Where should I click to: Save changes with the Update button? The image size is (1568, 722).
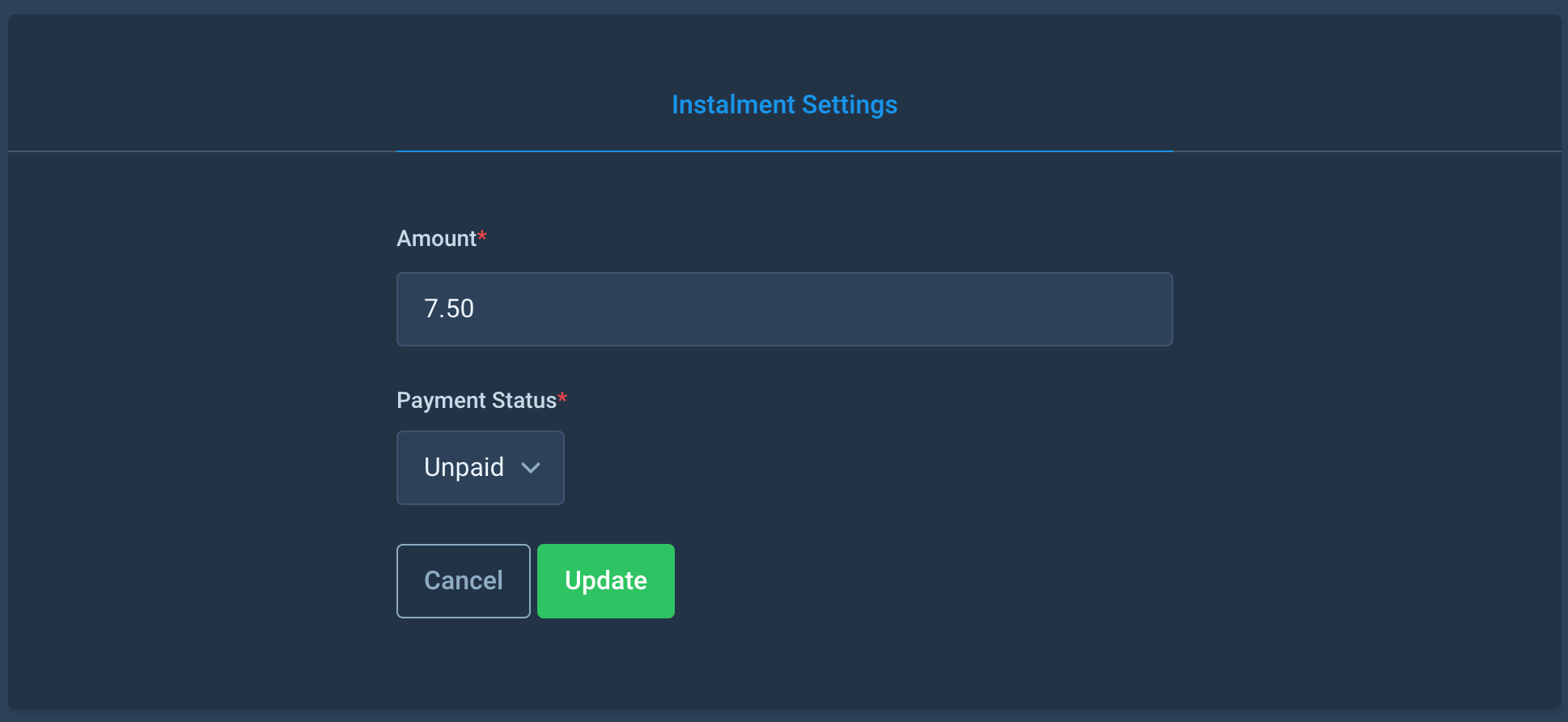coord(606,581)
